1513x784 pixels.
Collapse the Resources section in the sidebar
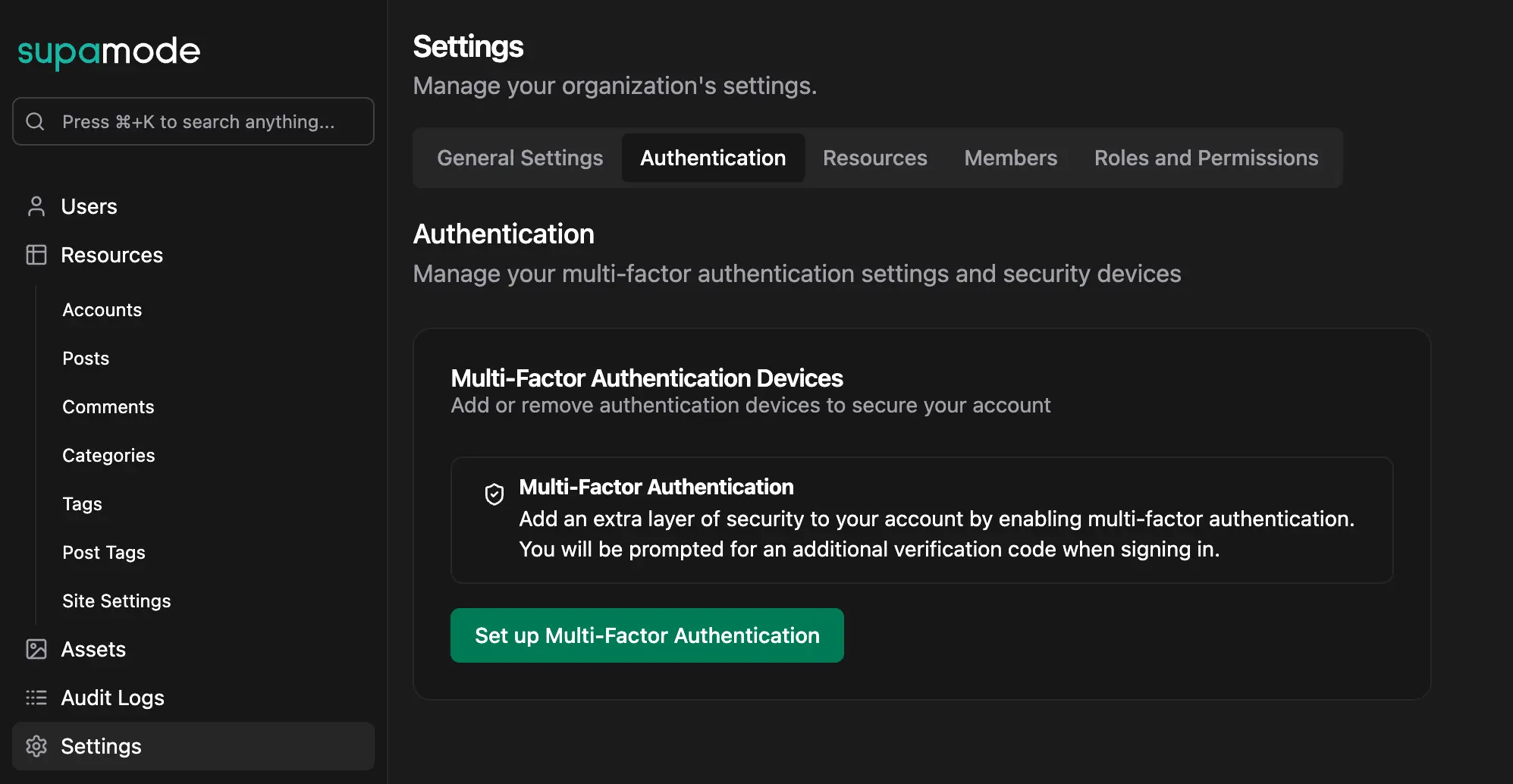pos(112,255)
